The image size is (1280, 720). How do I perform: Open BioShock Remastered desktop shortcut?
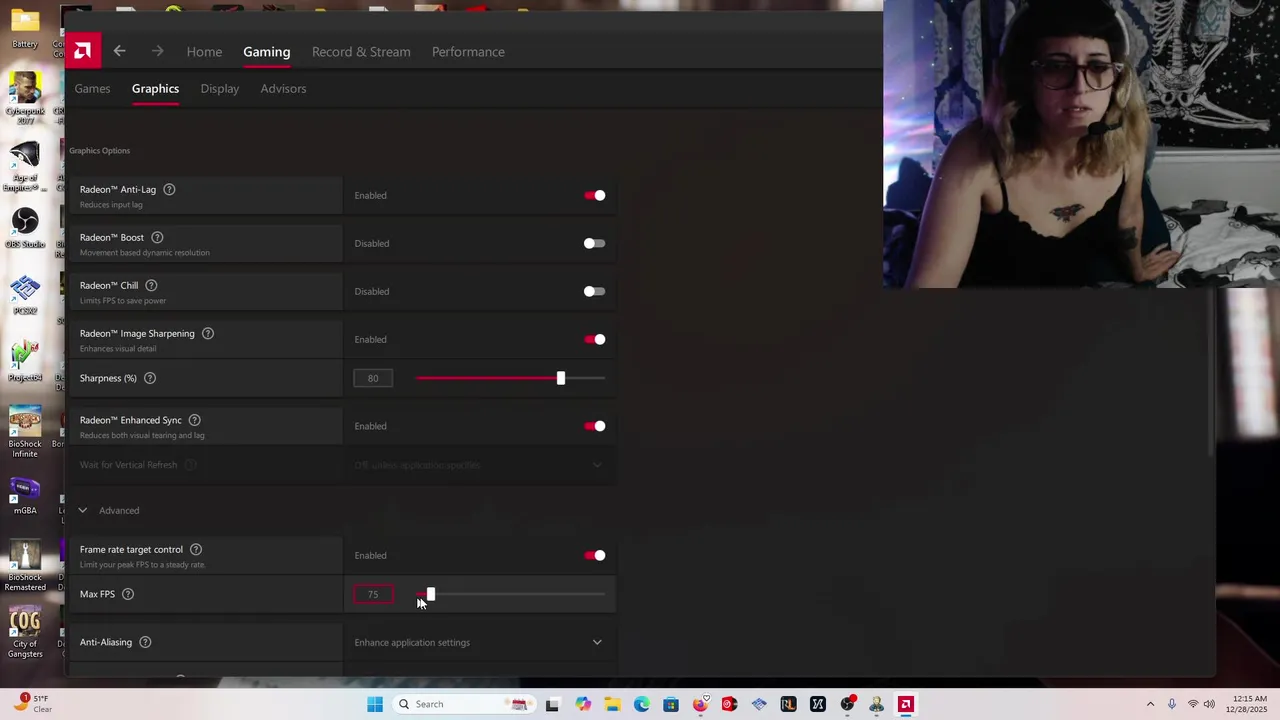pyautogui.click(x=25, y=566)
